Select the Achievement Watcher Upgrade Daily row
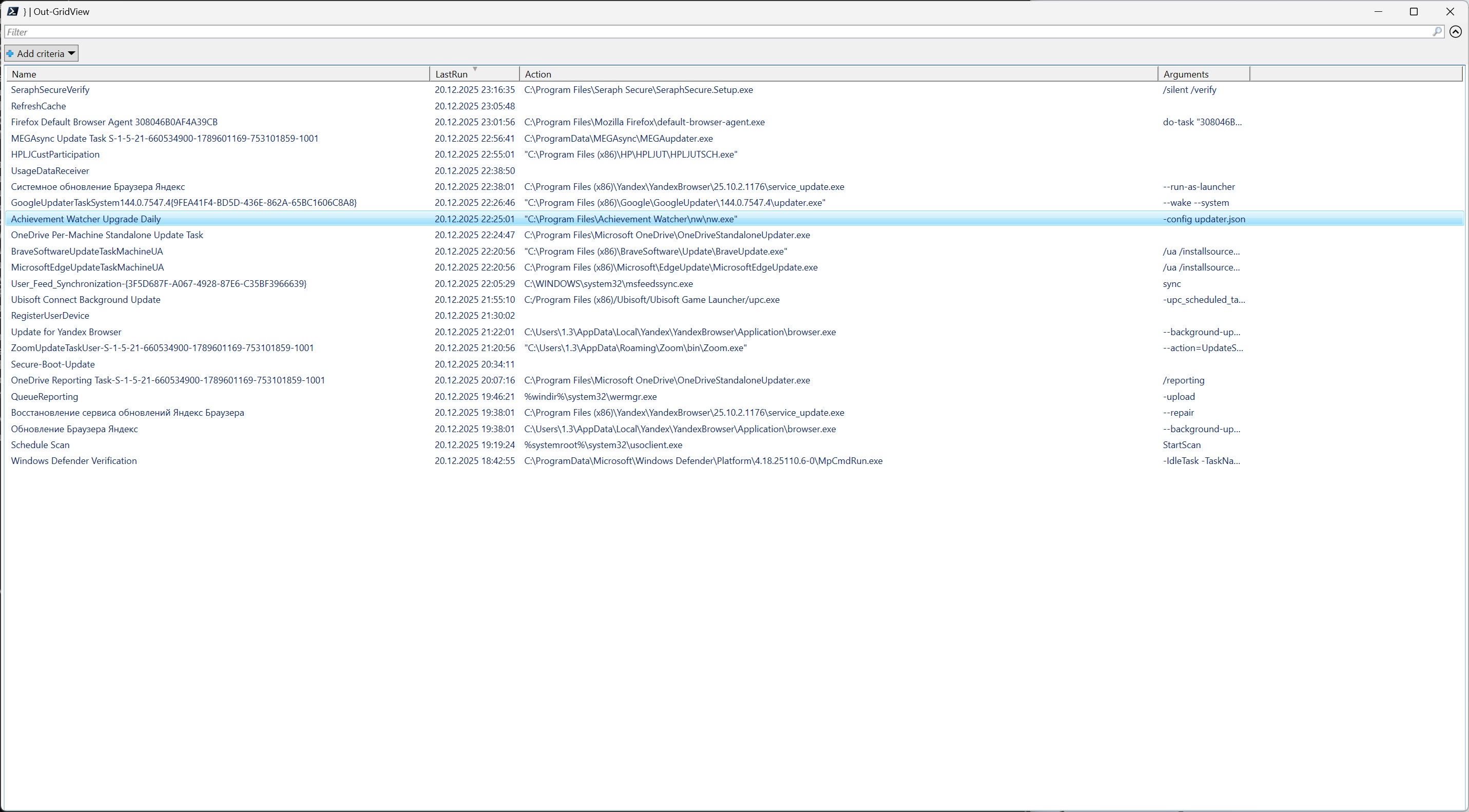Image resolution: width=1469 pixels, height=812 pixels. (86, 220)
